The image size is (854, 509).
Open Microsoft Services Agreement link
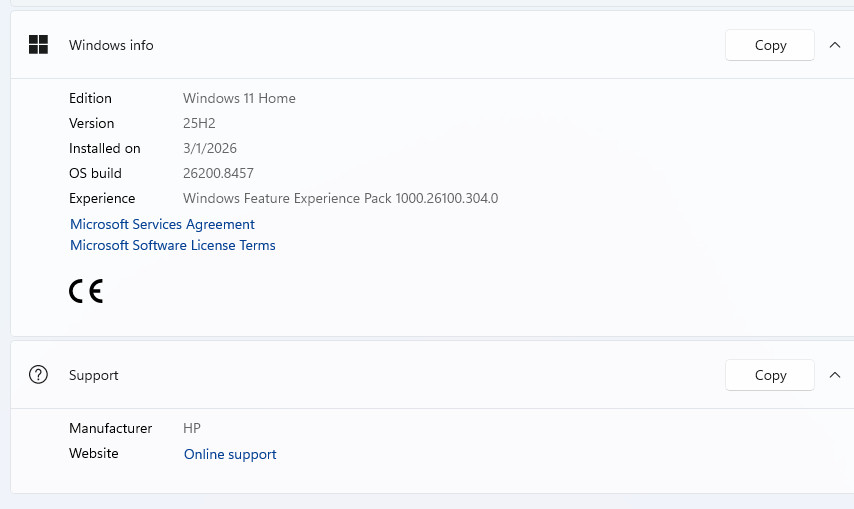[162, 224]
